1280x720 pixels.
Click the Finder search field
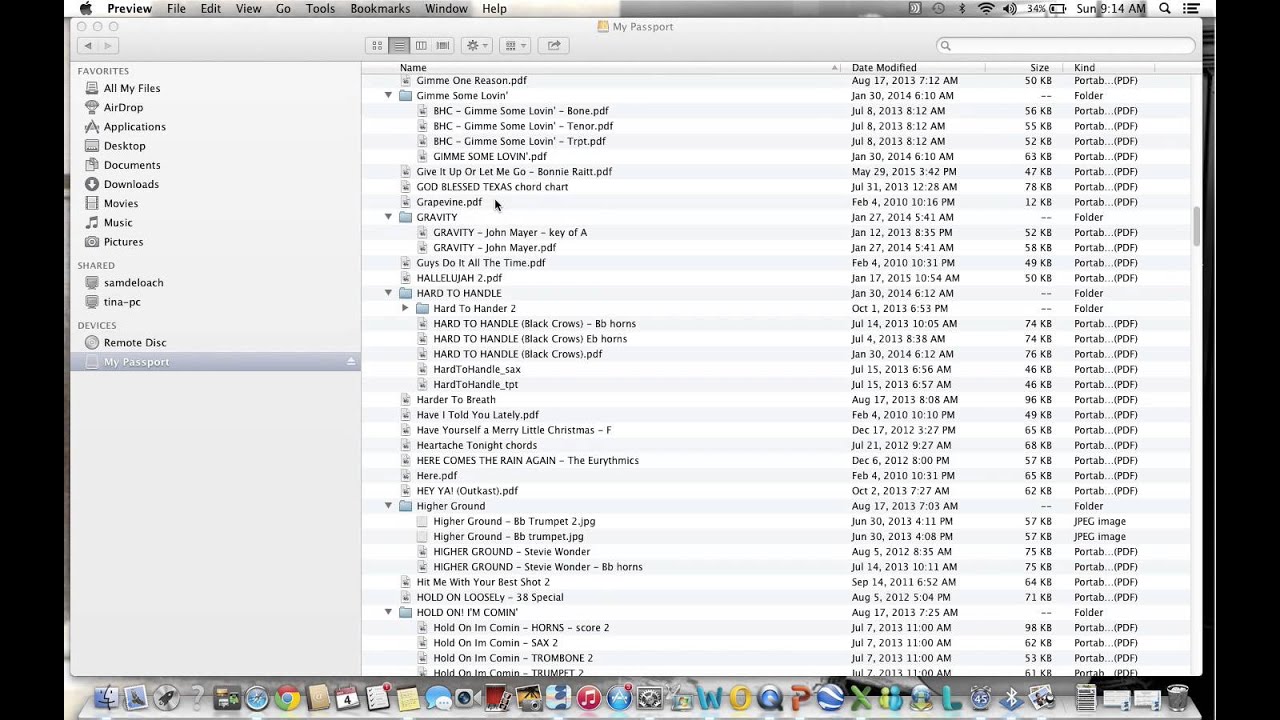(1066, 45)
